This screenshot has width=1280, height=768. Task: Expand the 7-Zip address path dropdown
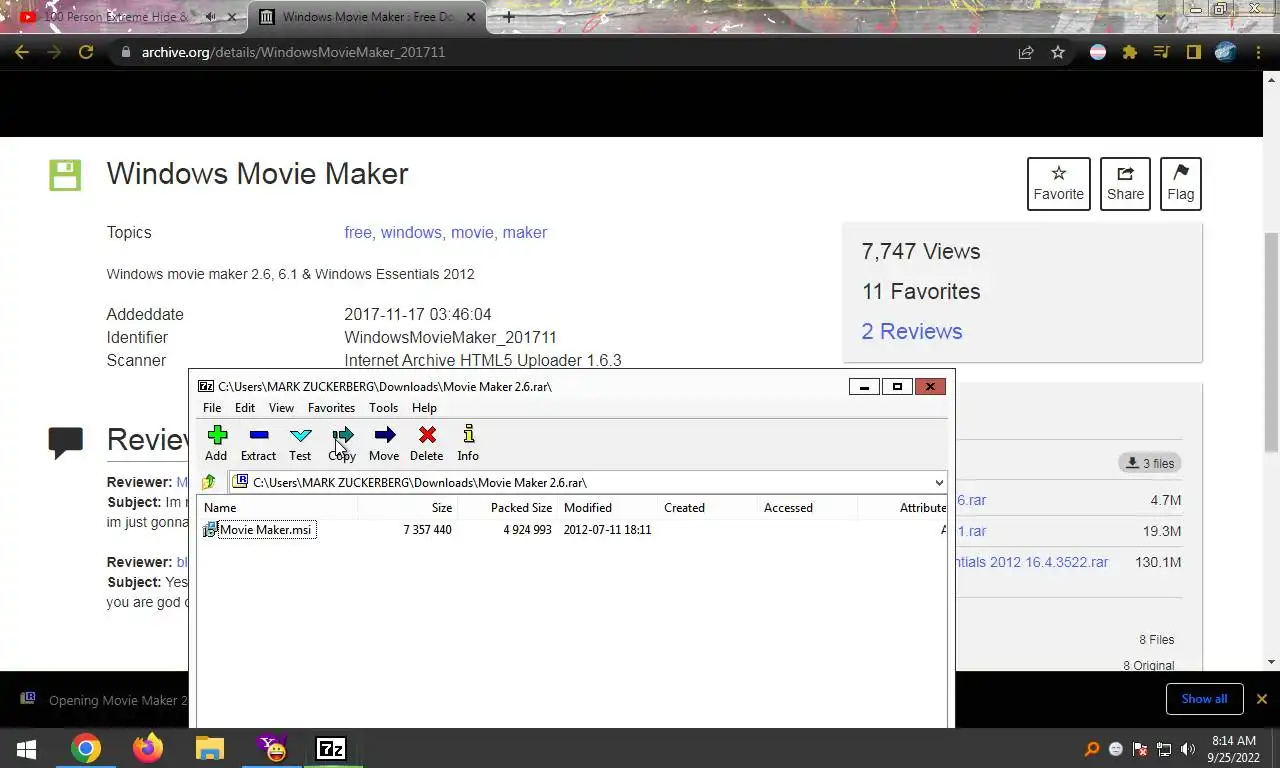(938, 483)
